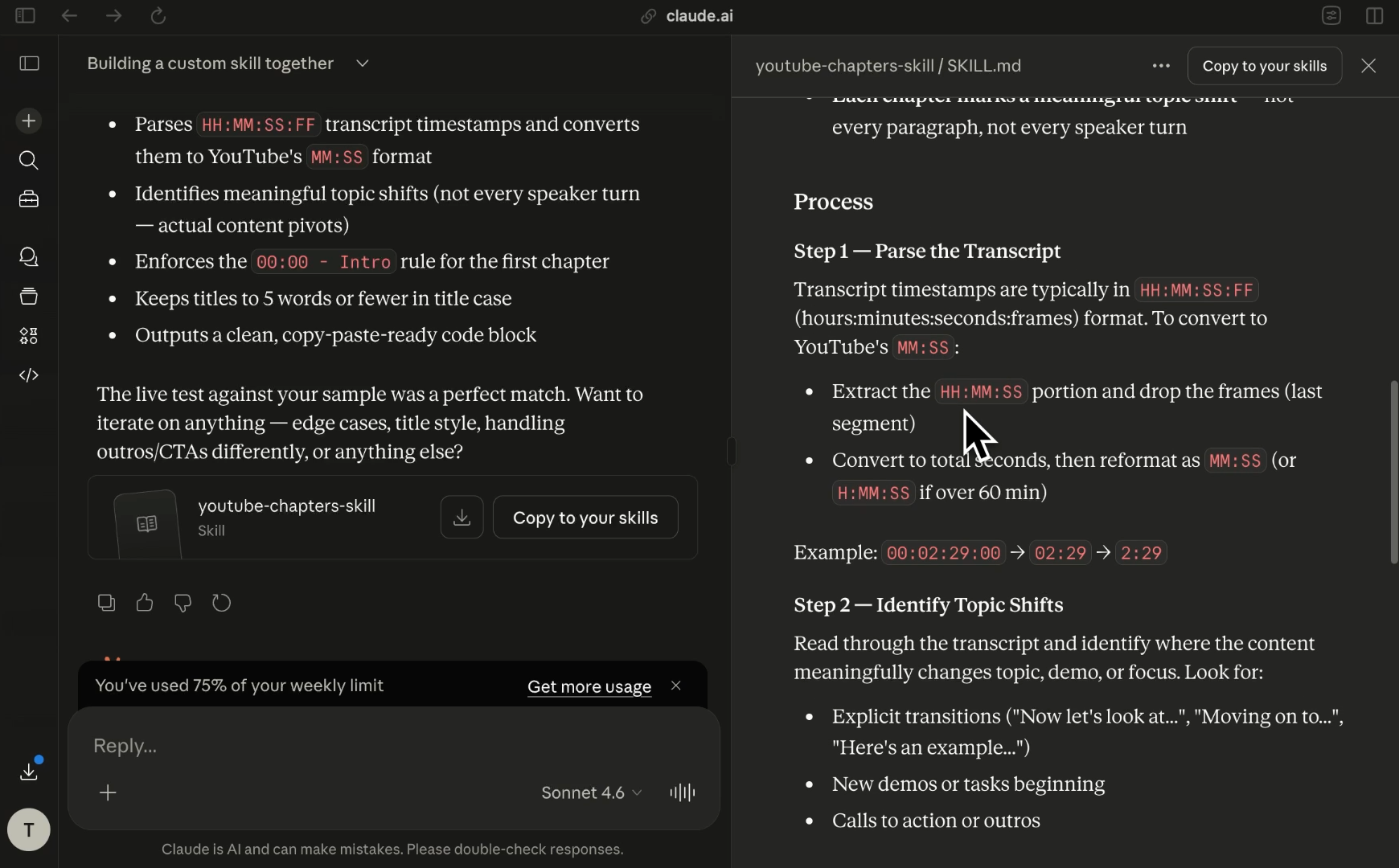
Task: Click the Building a custom skill together title
Action: pos(210,63)
